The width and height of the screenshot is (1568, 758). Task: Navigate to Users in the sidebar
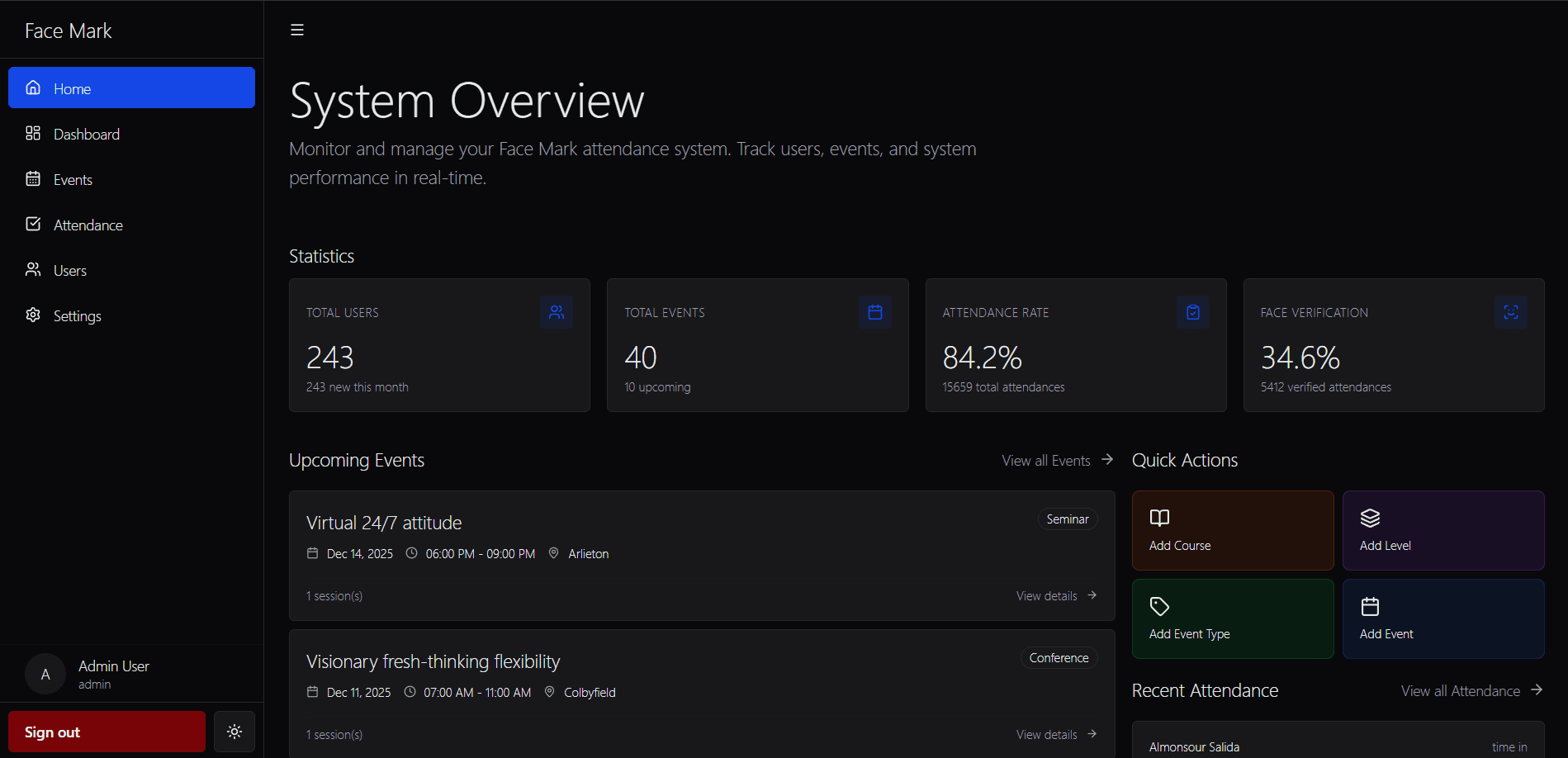(x=69, y=270)
